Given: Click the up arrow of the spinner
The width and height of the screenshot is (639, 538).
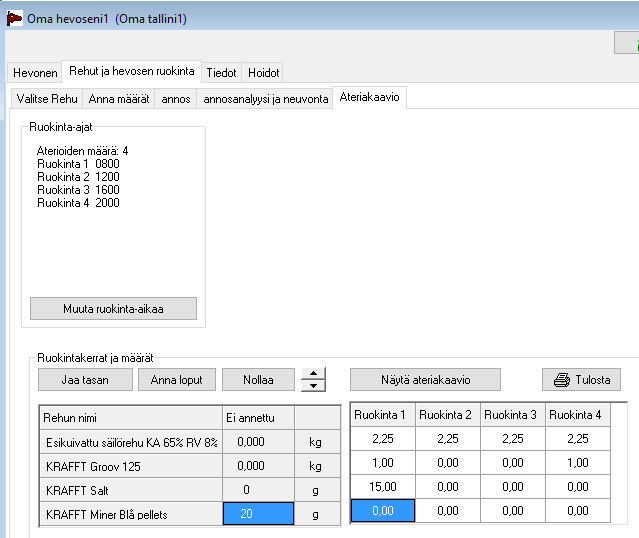Looking at the screenshot, I should pyautogui.click(x=313, y=374).
